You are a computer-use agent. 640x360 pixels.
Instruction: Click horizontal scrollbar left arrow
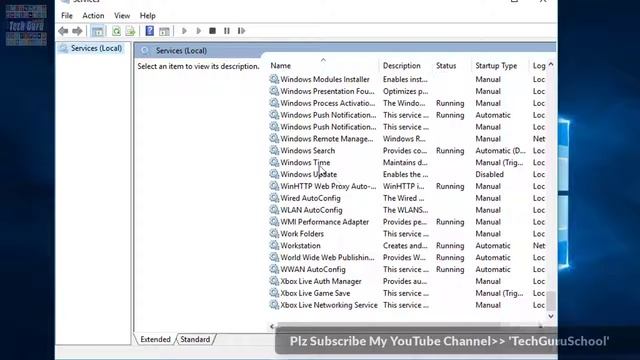click(272, 326)
